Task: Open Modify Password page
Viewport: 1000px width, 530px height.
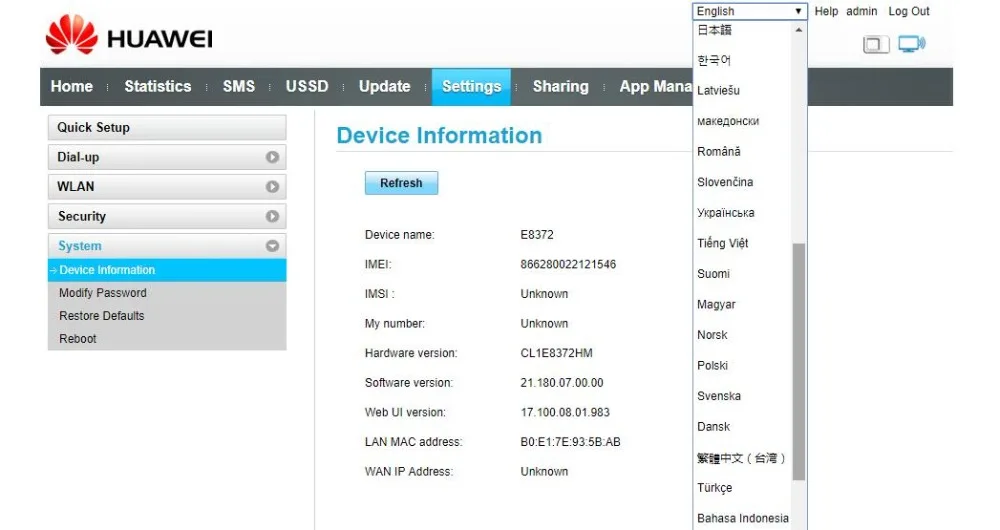Action: (103, 293)
